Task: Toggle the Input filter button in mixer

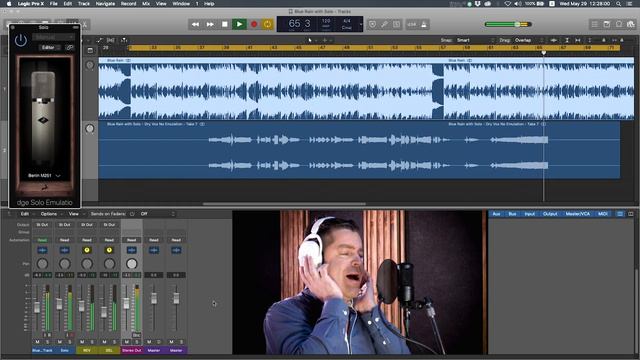Action: point(530,214)
